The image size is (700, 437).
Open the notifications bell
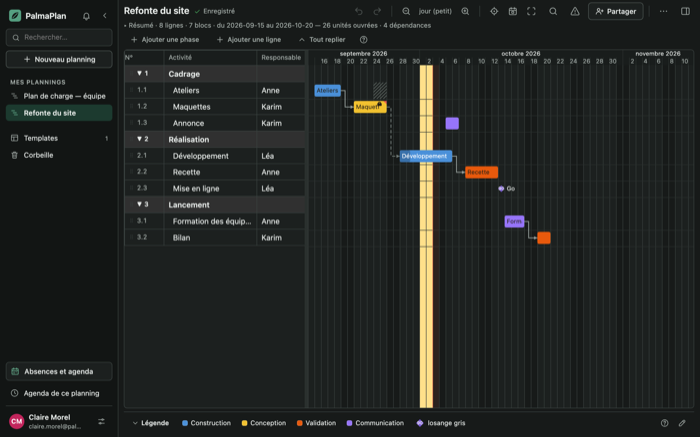pos(86,16)
